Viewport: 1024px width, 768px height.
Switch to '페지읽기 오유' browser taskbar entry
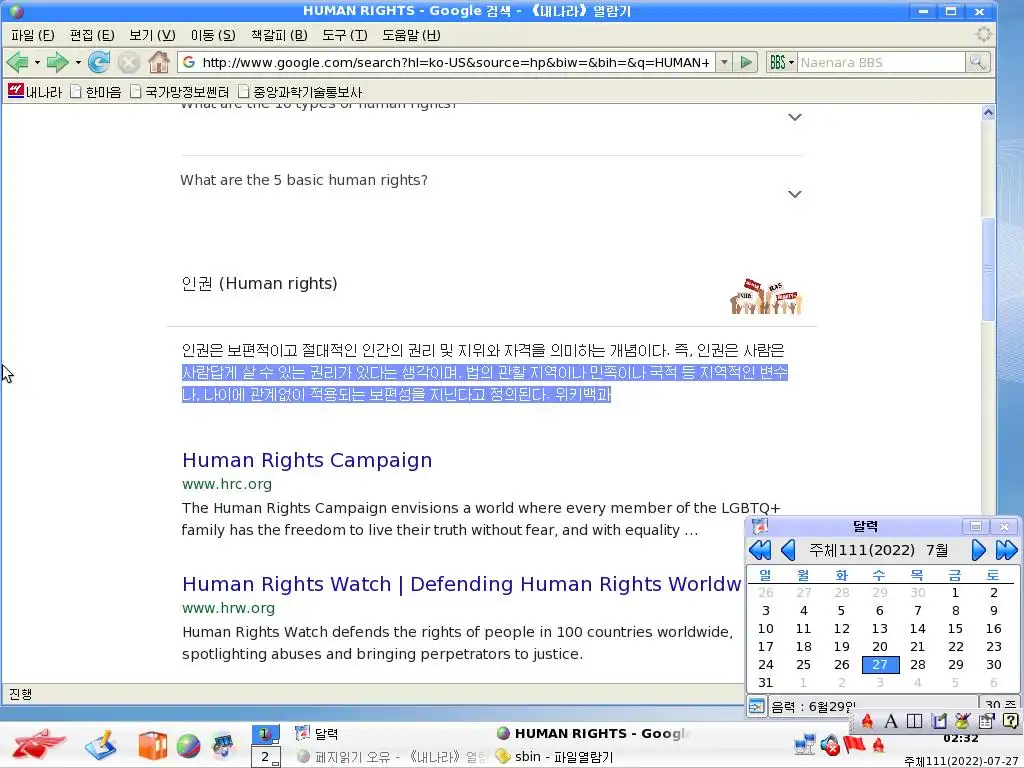[392, 757]
